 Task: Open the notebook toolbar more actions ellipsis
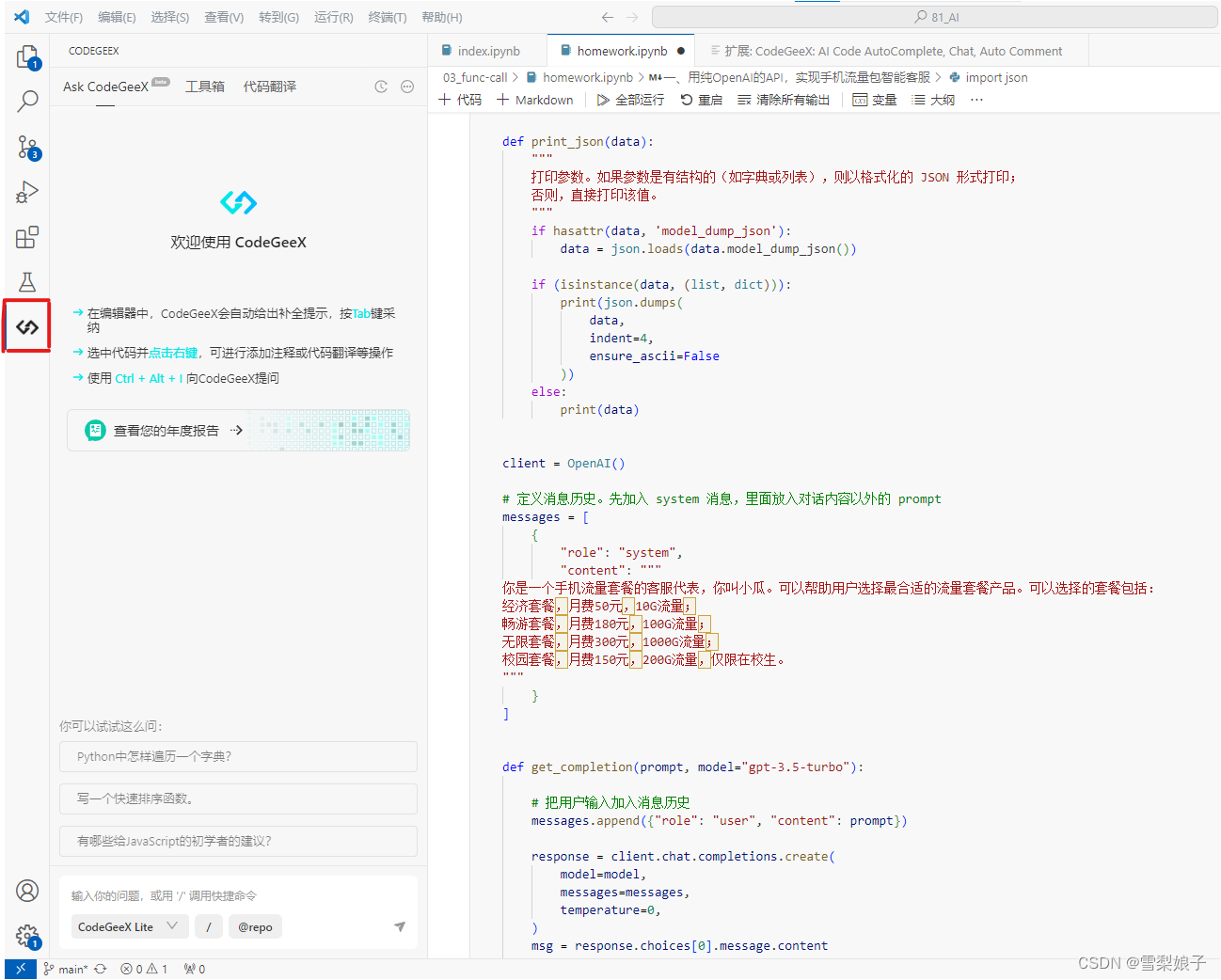pyautogui.click(x=976, y=100)
